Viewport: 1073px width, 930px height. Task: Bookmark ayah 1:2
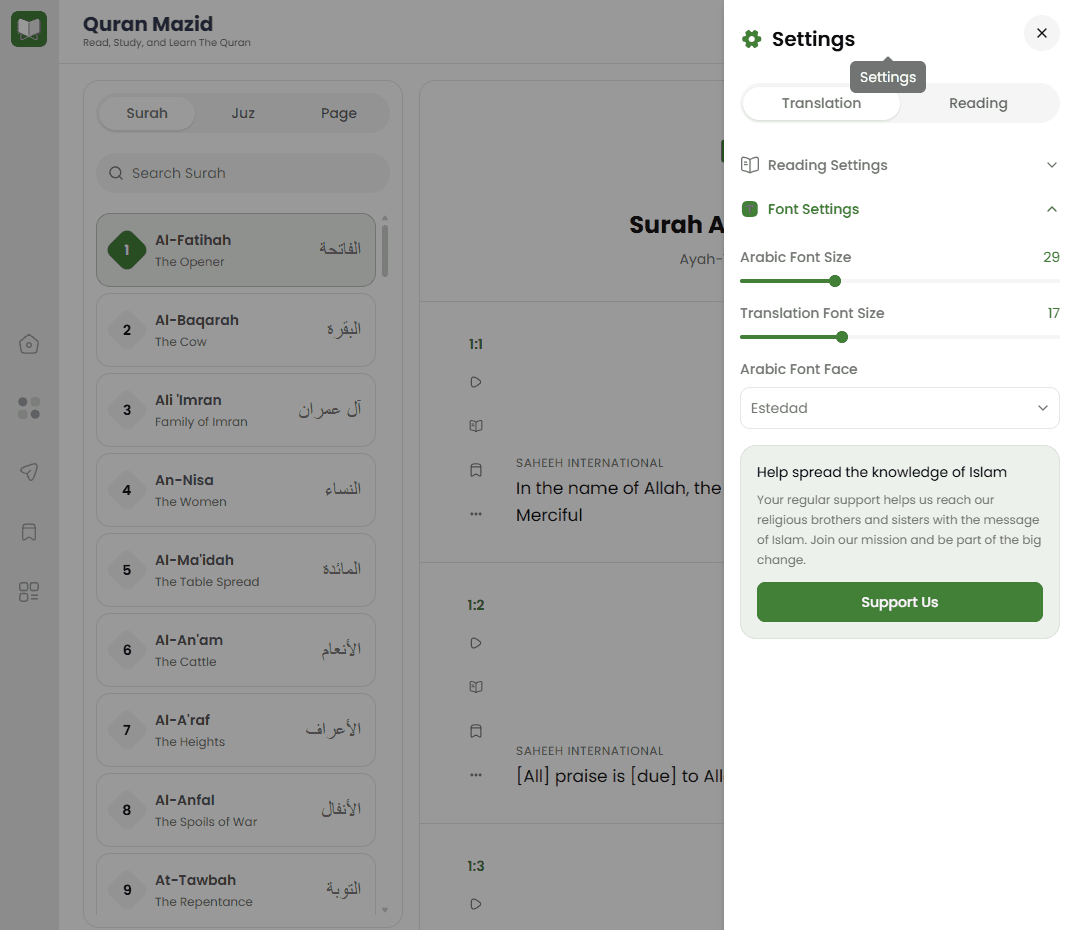[x=476, y=731]
